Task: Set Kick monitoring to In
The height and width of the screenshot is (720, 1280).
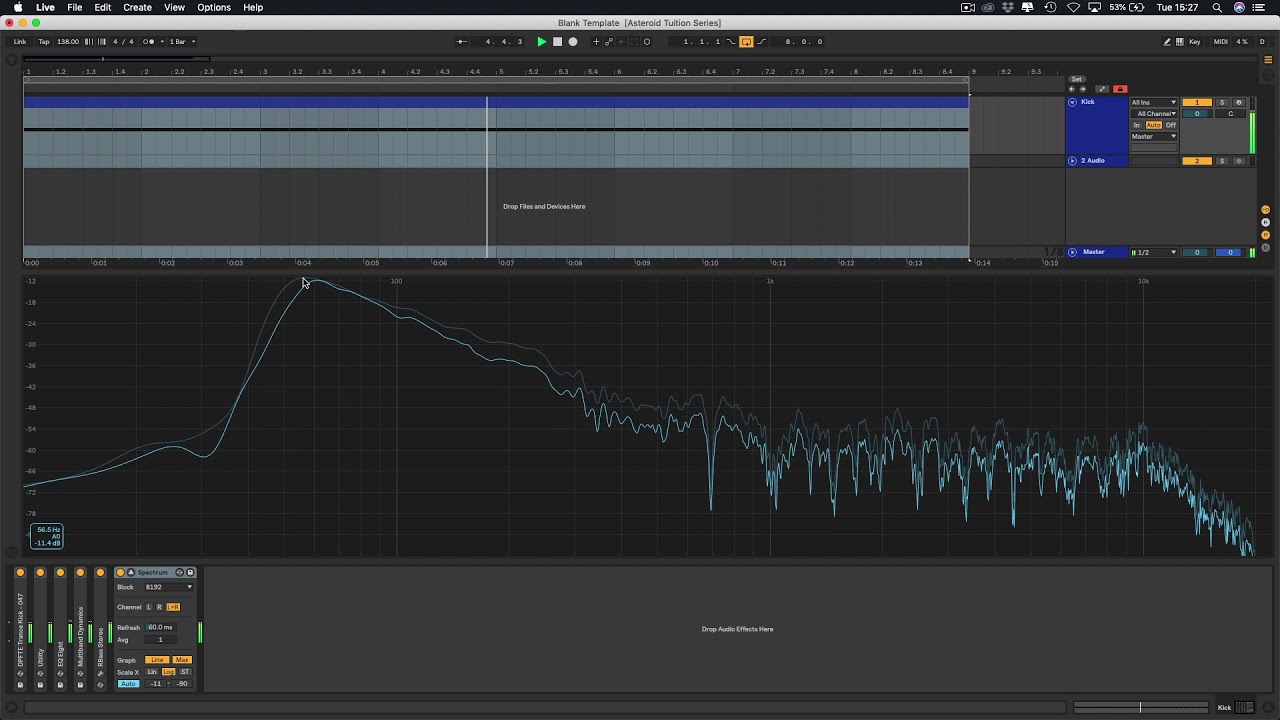Action: coord(1137,125)
